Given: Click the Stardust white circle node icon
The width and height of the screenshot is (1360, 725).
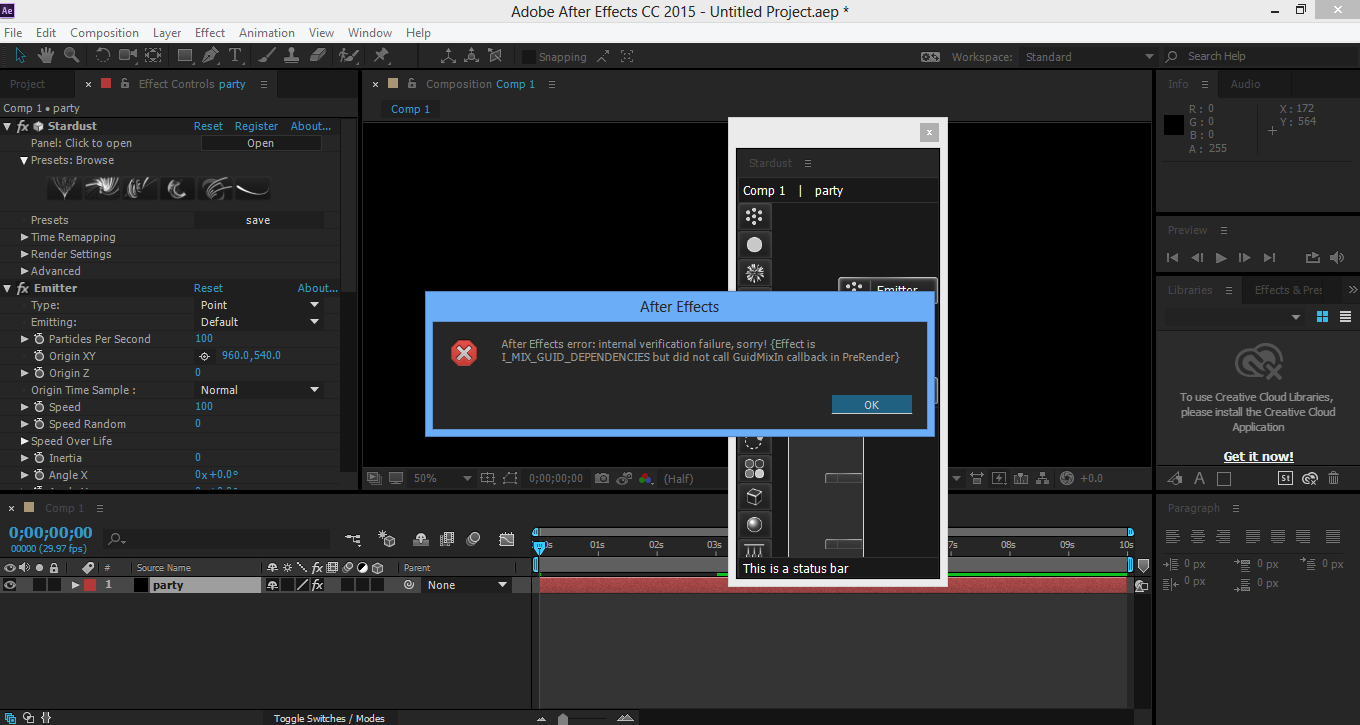Looking at the screenshot, I should tap(754, 244).
